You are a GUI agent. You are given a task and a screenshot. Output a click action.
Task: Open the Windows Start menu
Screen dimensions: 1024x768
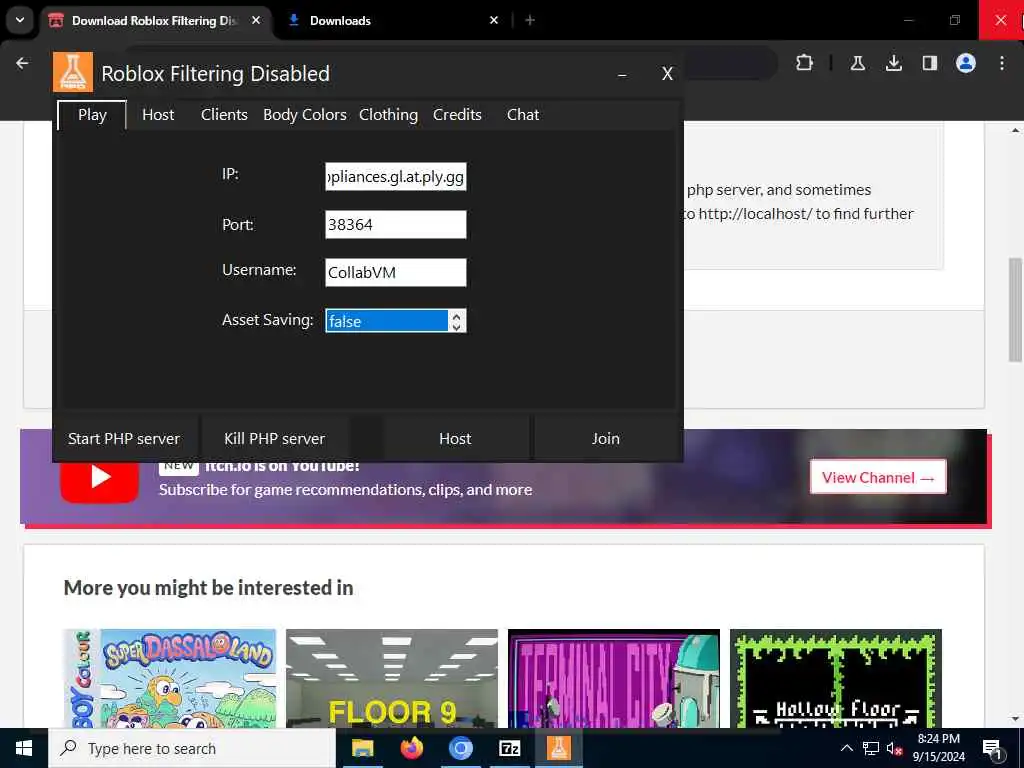click(x=24, y=748)
